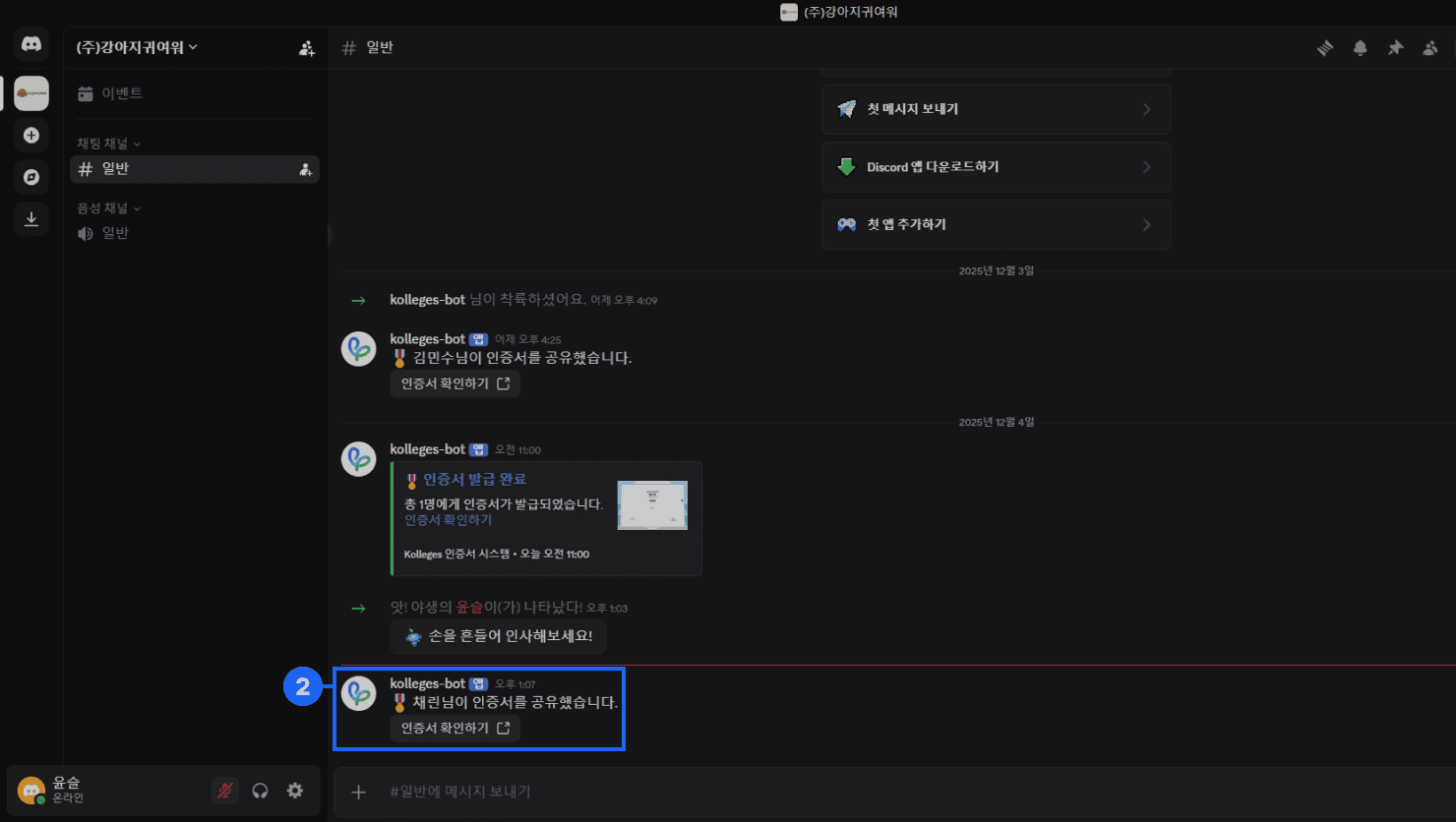This screenshot has height=822, width=1456.
Task: Toggle the member list icon
Action: [1430, 47]
